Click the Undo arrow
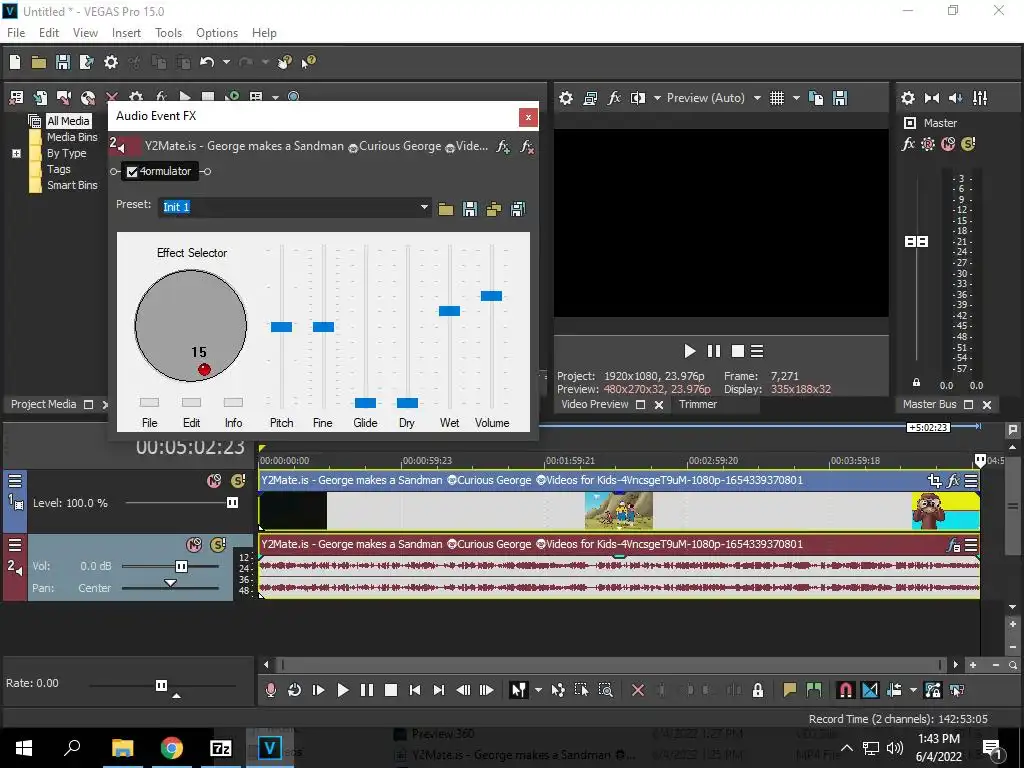 point(207,62)
